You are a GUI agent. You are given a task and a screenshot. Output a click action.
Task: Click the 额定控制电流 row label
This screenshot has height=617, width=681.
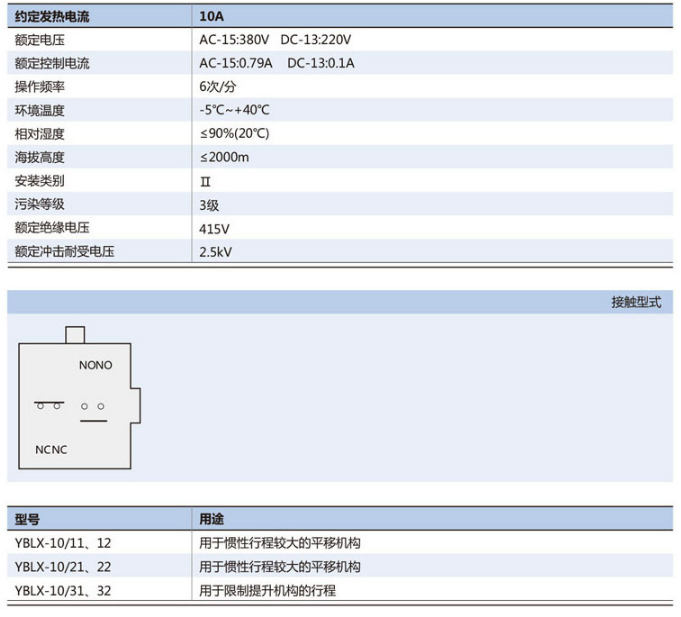click(51, 63)
